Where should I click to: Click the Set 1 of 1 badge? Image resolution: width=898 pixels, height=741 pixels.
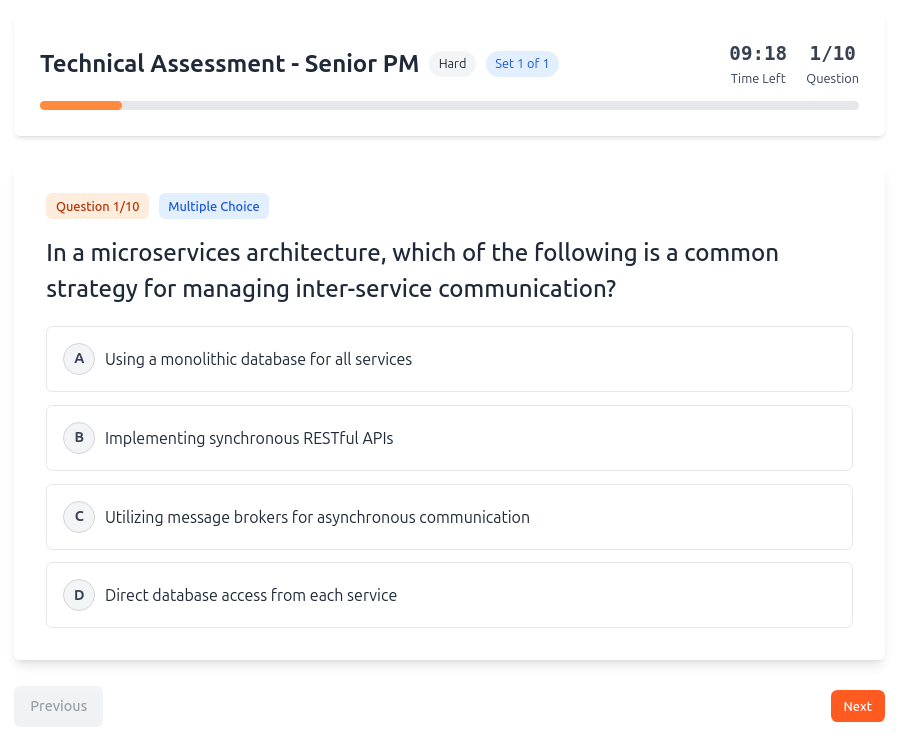[x=522, y=63]
